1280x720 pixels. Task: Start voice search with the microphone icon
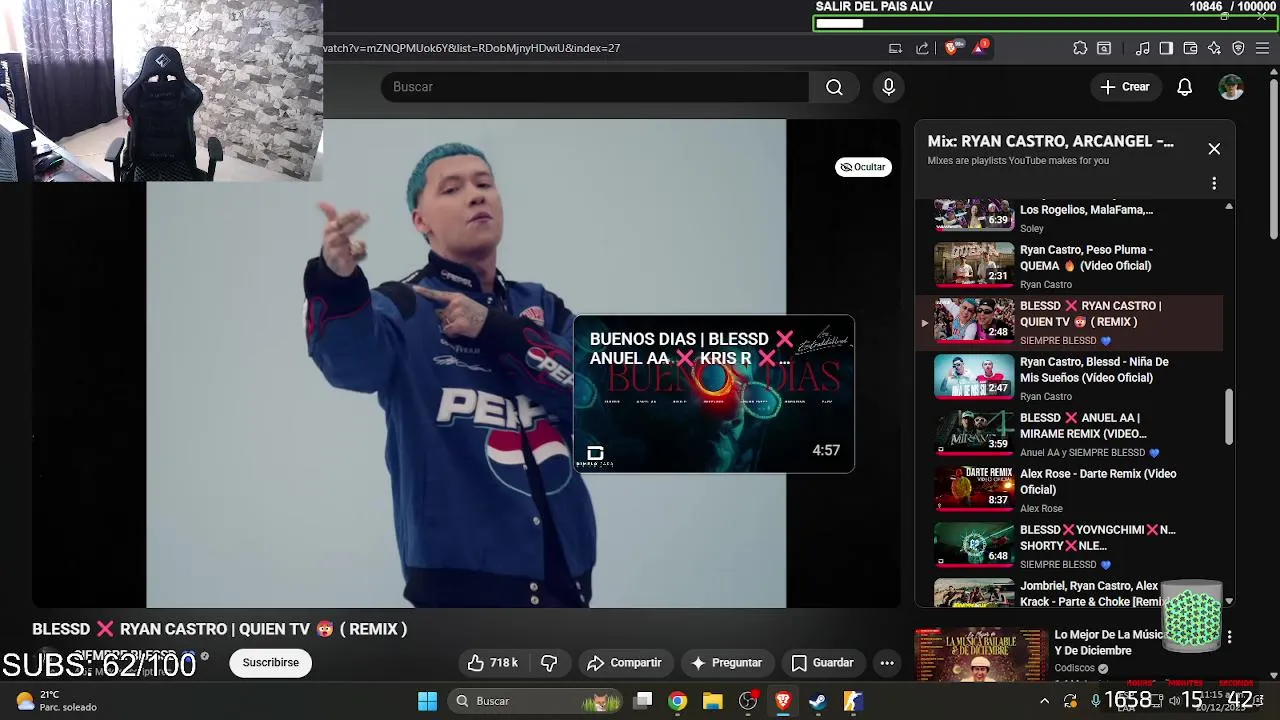(x=888, y=87)
